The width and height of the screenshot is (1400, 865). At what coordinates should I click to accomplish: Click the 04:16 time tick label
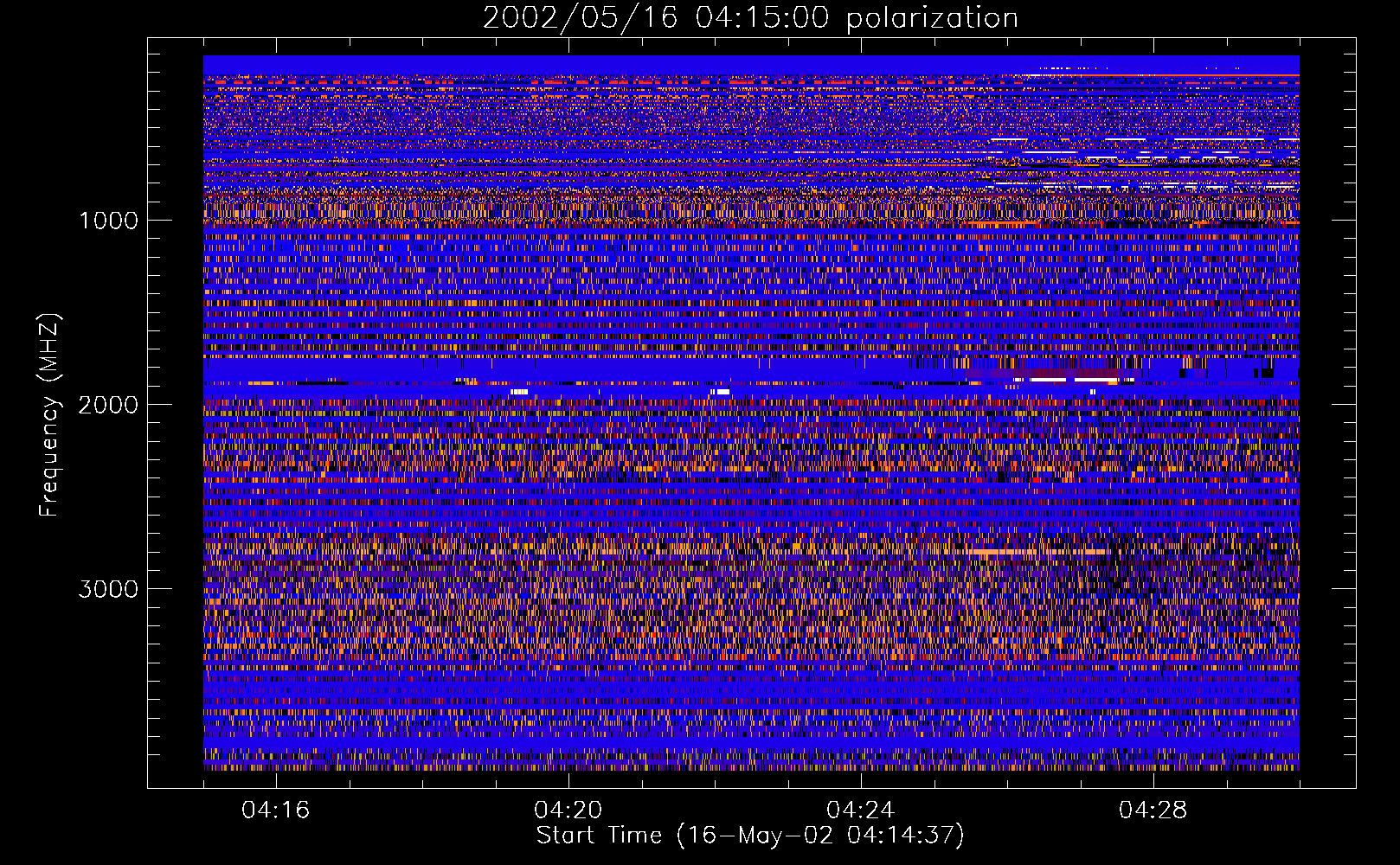(x=276, y=811)
